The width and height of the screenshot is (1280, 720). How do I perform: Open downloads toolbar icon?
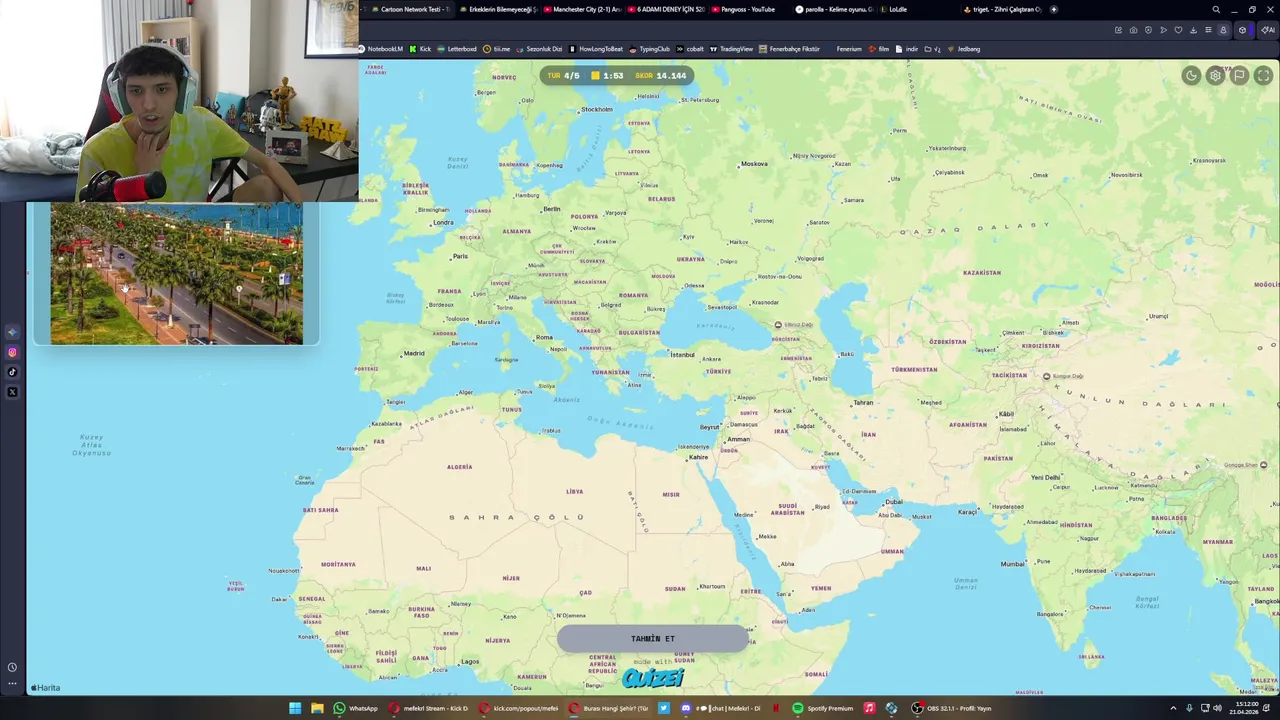[1193, 30]
